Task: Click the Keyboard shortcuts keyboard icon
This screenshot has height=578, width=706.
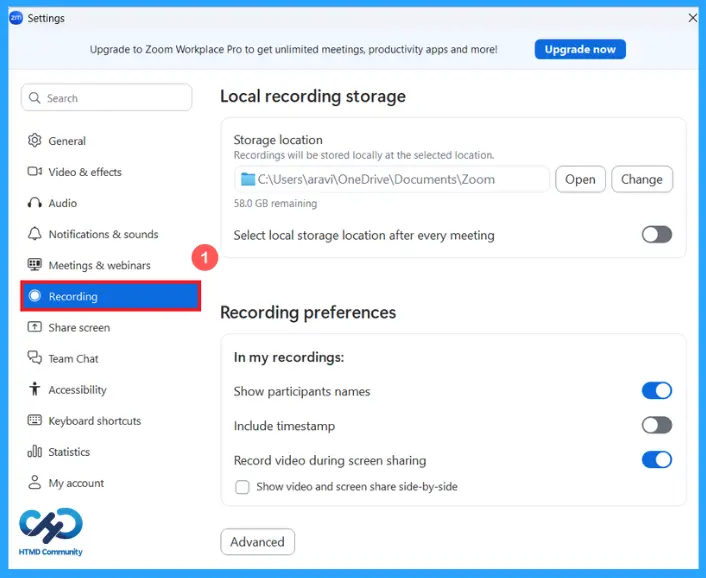Action: [x=35, y=420]
